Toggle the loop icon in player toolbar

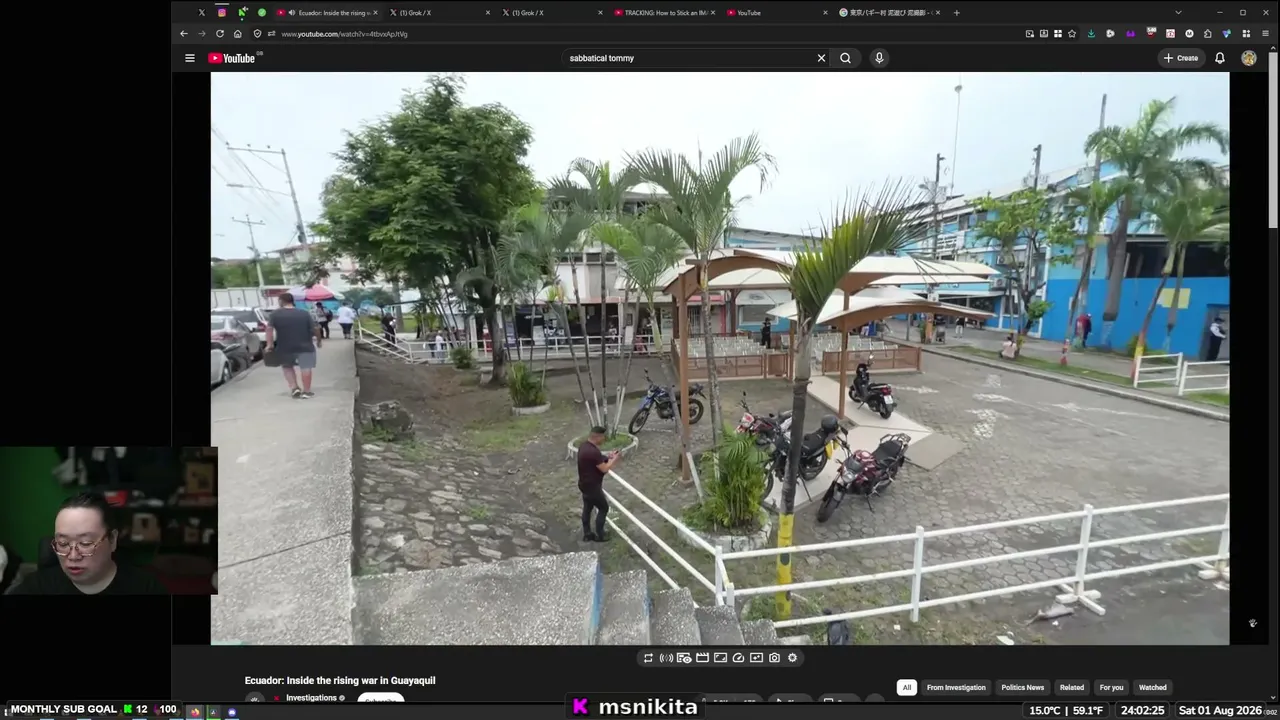click(x=648, y=658)
